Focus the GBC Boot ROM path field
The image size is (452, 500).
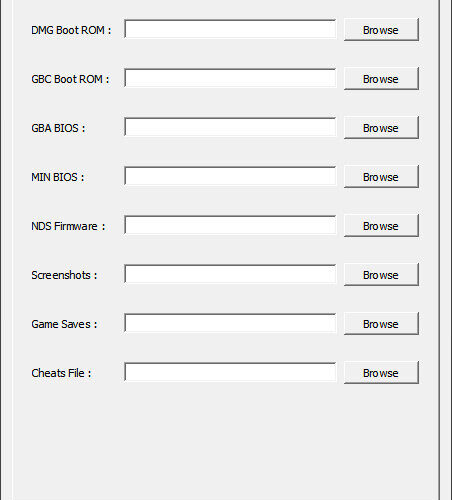click(230, 78)
